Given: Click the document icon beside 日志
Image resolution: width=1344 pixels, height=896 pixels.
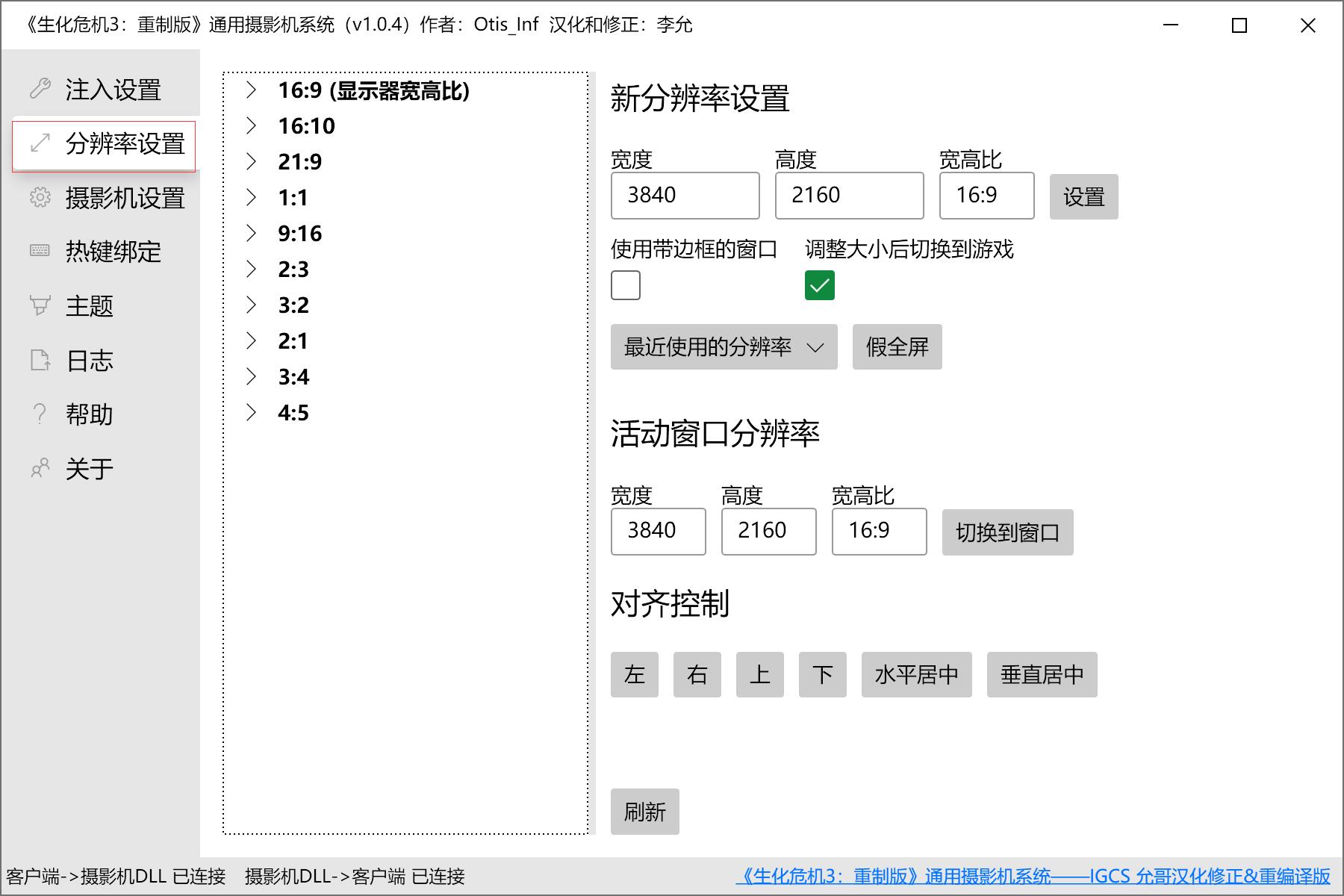Looking at the screenshot, I should [x=40, y=360].
